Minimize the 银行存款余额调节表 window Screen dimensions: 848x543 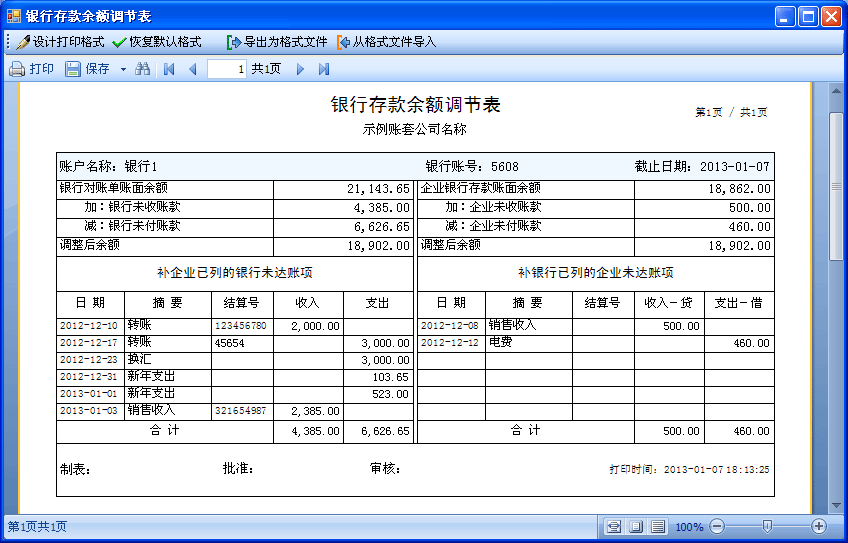785,16
